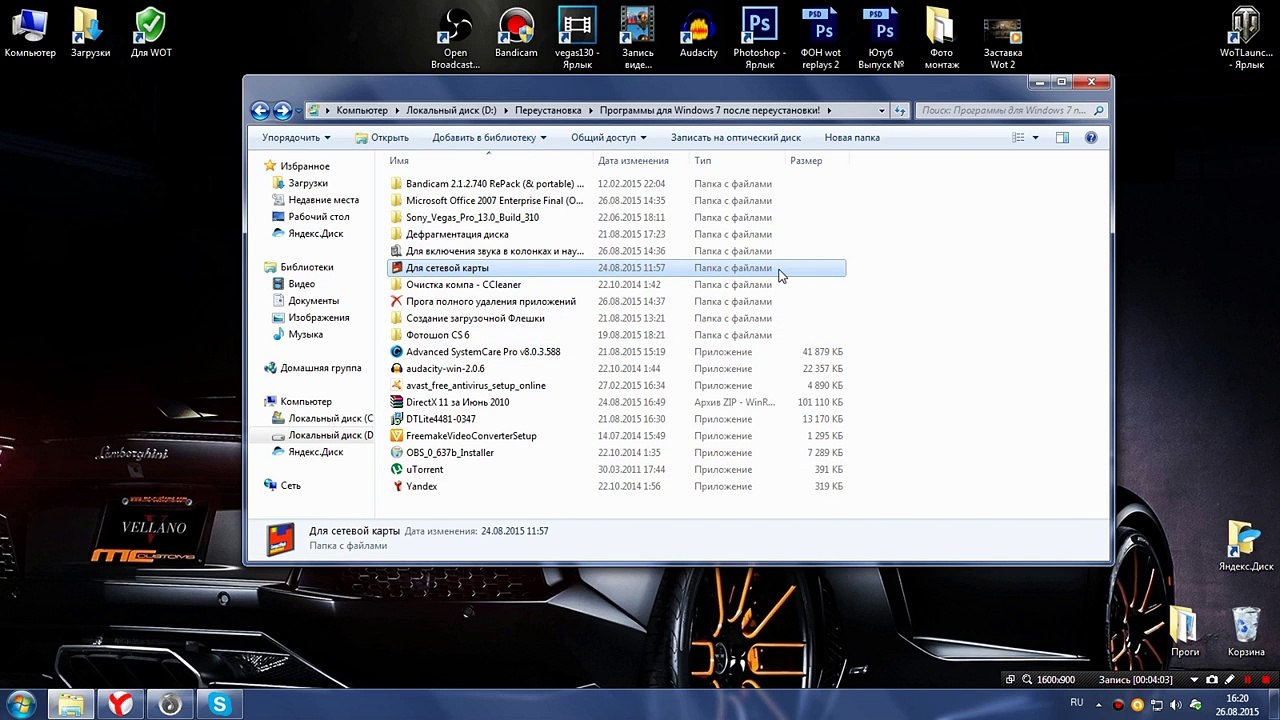Open Skype from the taskbar
The height and width of the screenshot is (720, 1280).
(x=219, y=704)
